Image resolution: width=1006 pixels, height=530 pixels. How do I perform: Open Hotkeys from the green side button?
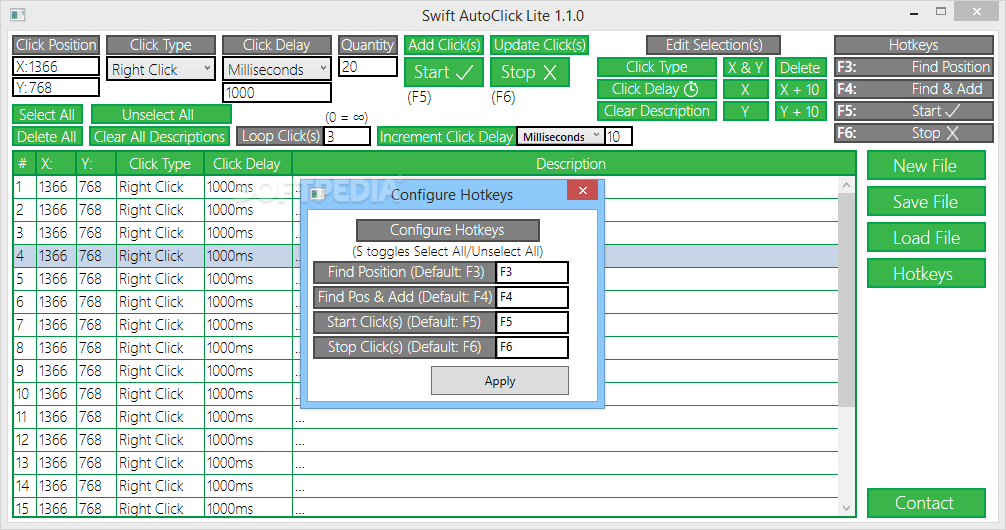(926, 273)
